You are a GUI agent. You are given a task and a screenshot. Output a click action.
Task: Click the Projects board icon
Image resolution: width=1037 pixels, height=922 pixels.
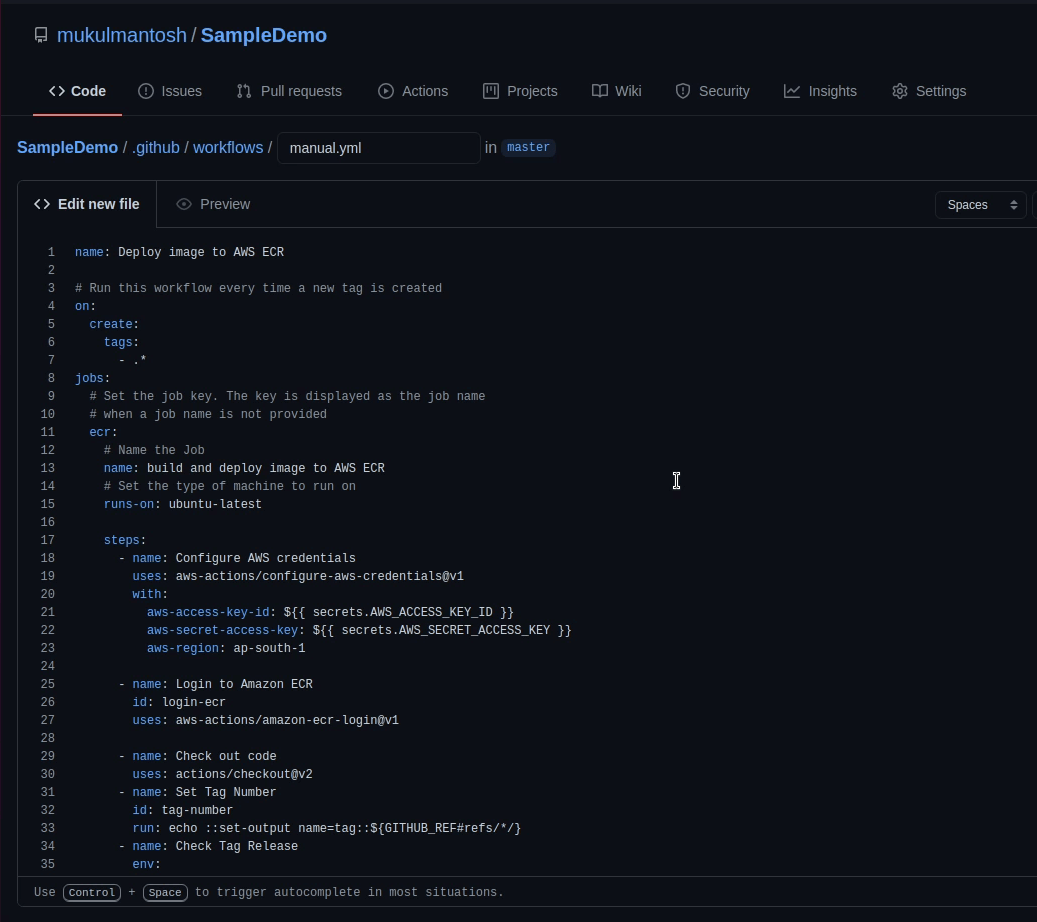click(491, 91)
